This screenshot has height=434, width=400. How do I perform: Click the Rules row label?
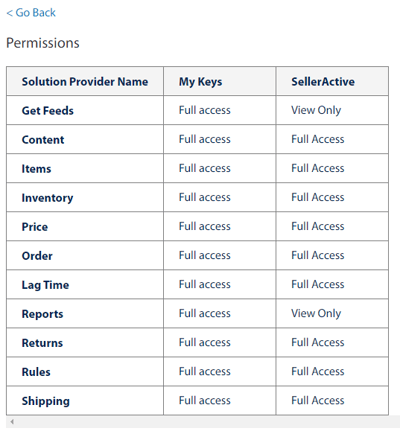pos(36,372)
